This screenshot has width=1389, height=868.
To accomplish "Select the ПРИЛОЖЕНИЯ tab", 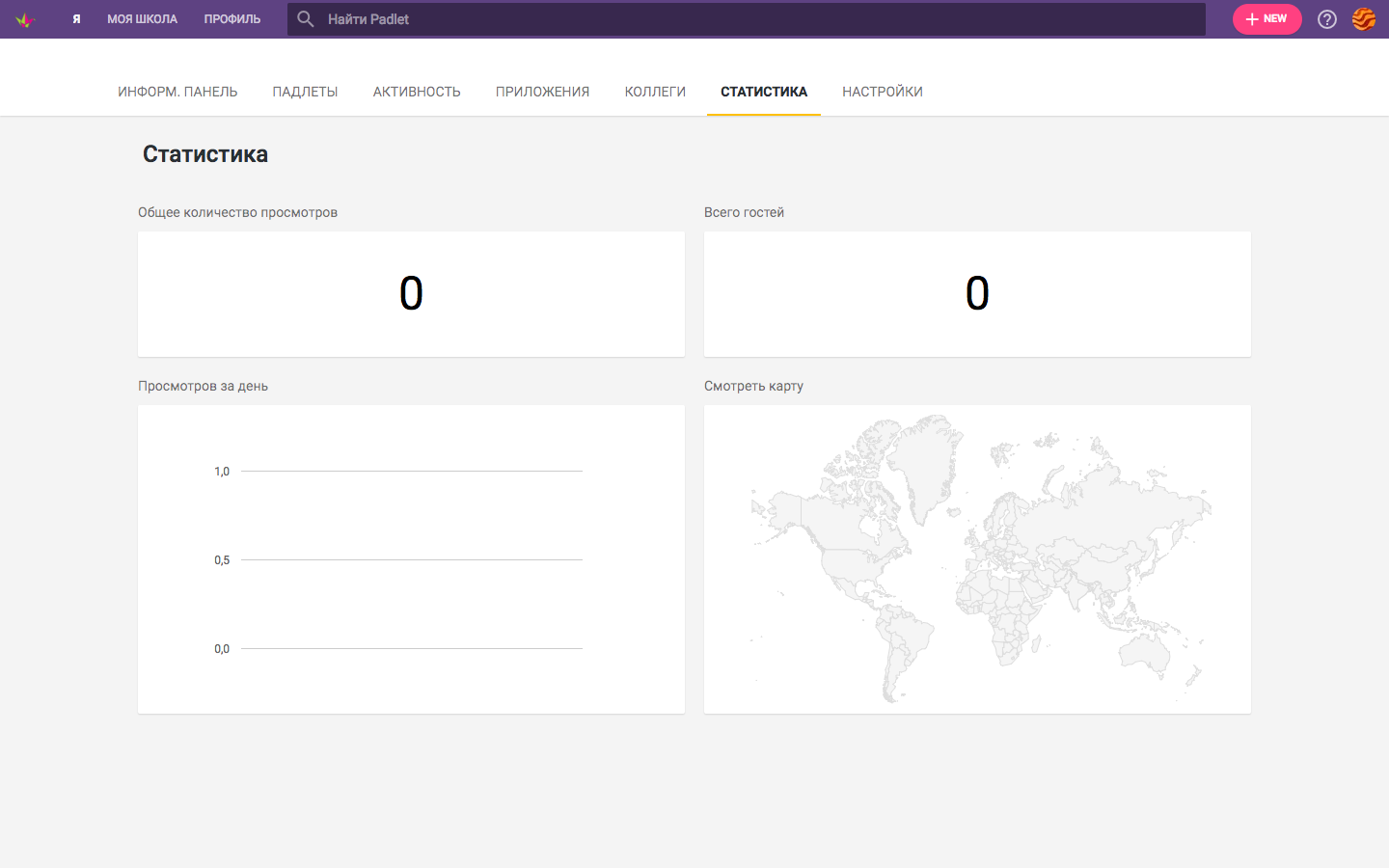I will (x=542, y=91).
